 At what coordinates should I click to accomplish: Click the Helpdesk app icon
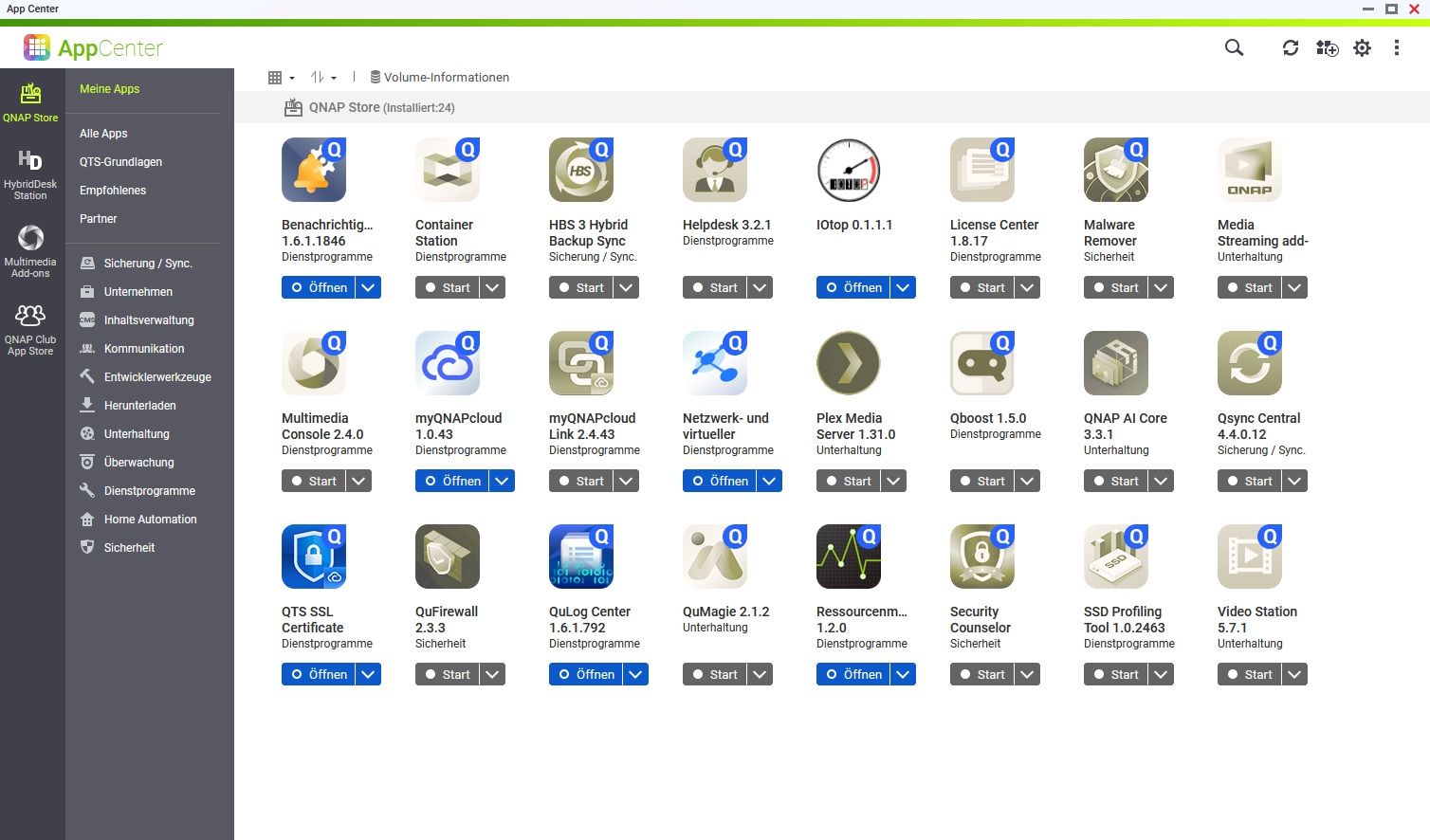pos(715,170)
